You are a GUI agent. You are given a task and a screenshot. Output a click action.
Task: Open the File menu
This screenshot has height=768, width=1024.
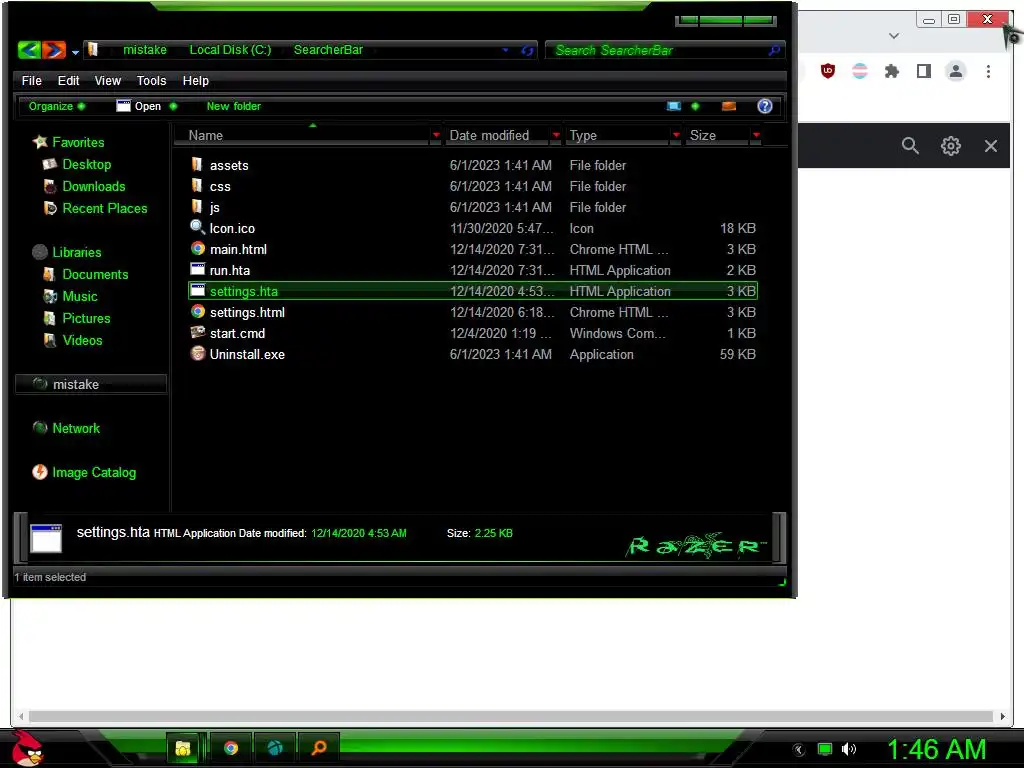click(x=31, y=80)
